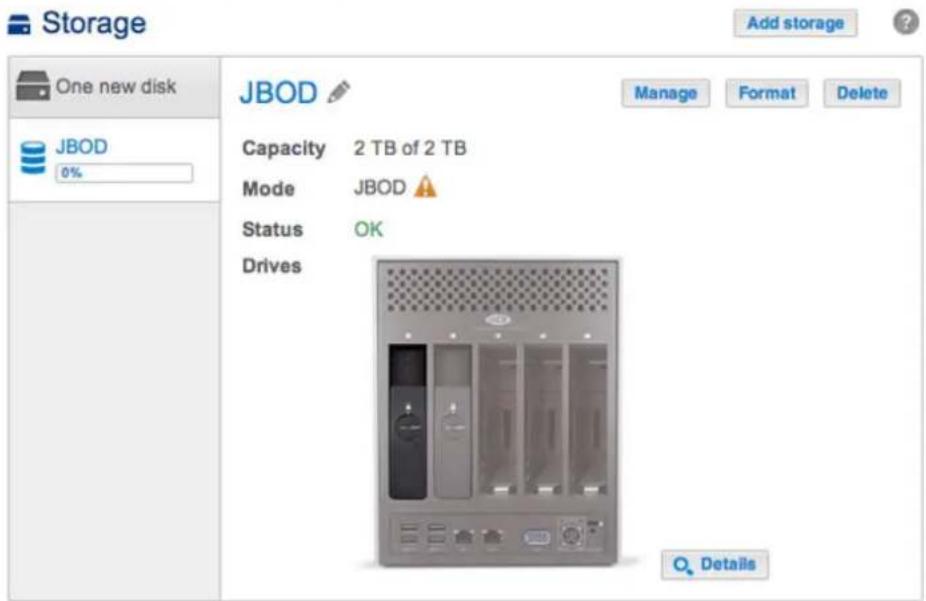Click the '2 TB of 2 TB' capacity value
Viewport: 926px width, 601px height.
click(x=410, y=148)
